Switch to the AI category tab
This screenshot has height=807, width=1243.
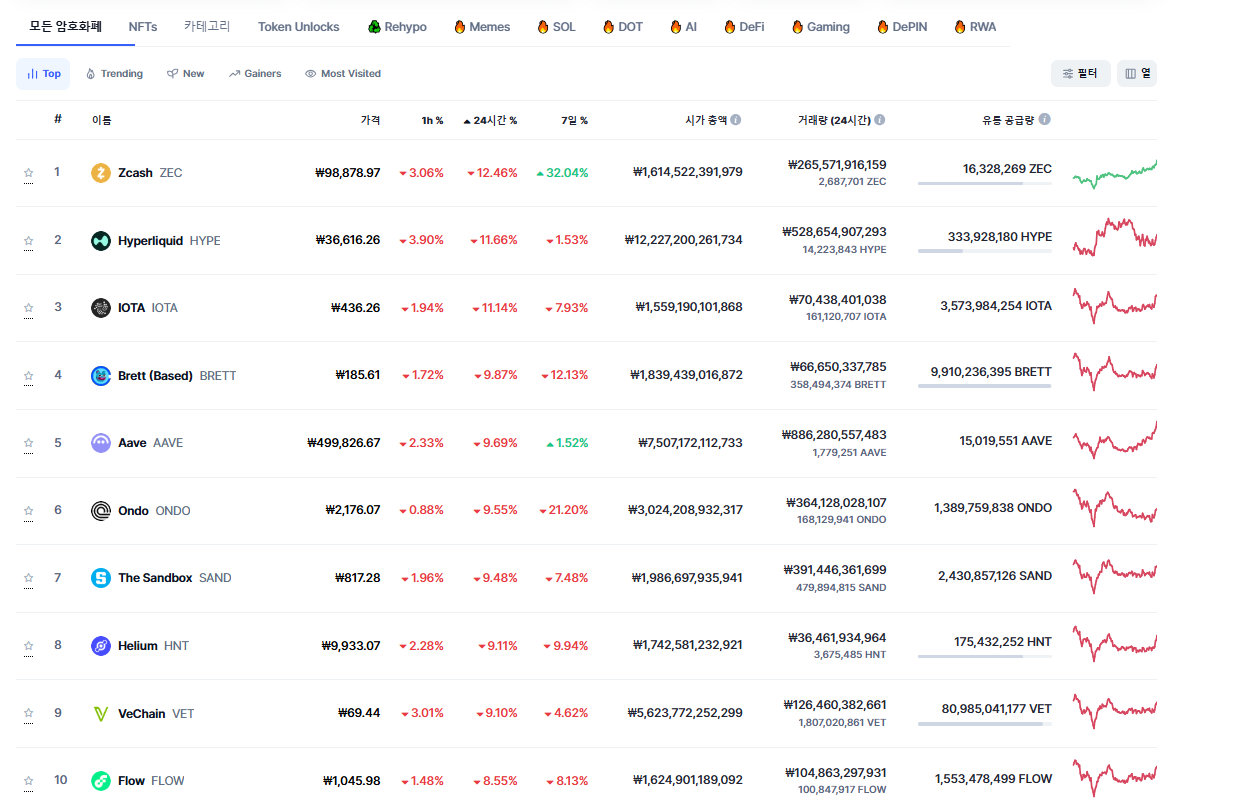(684, 27)
